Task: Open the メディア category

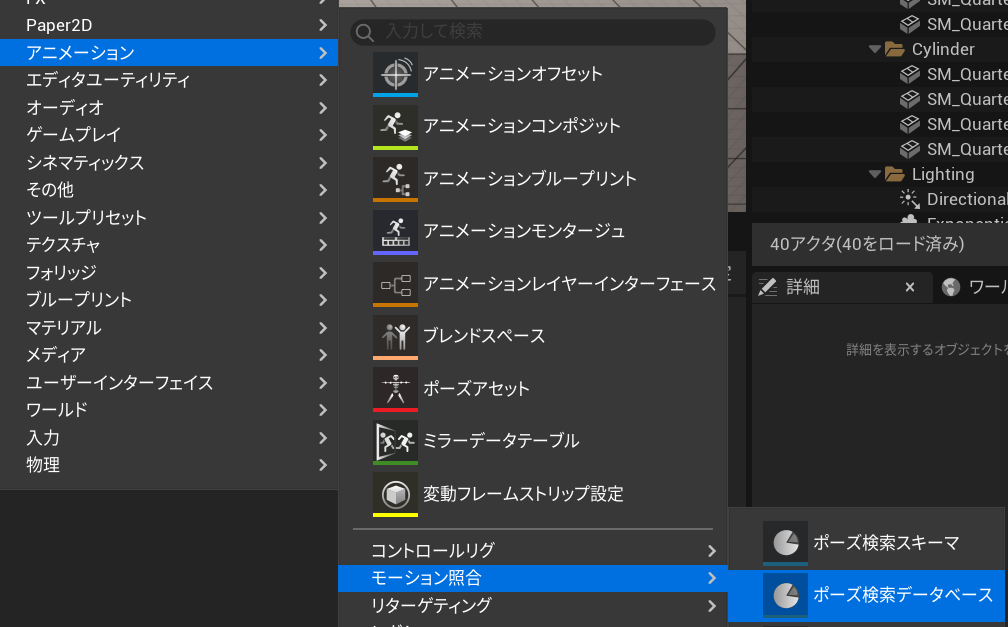Action: (x=168, y=355)
